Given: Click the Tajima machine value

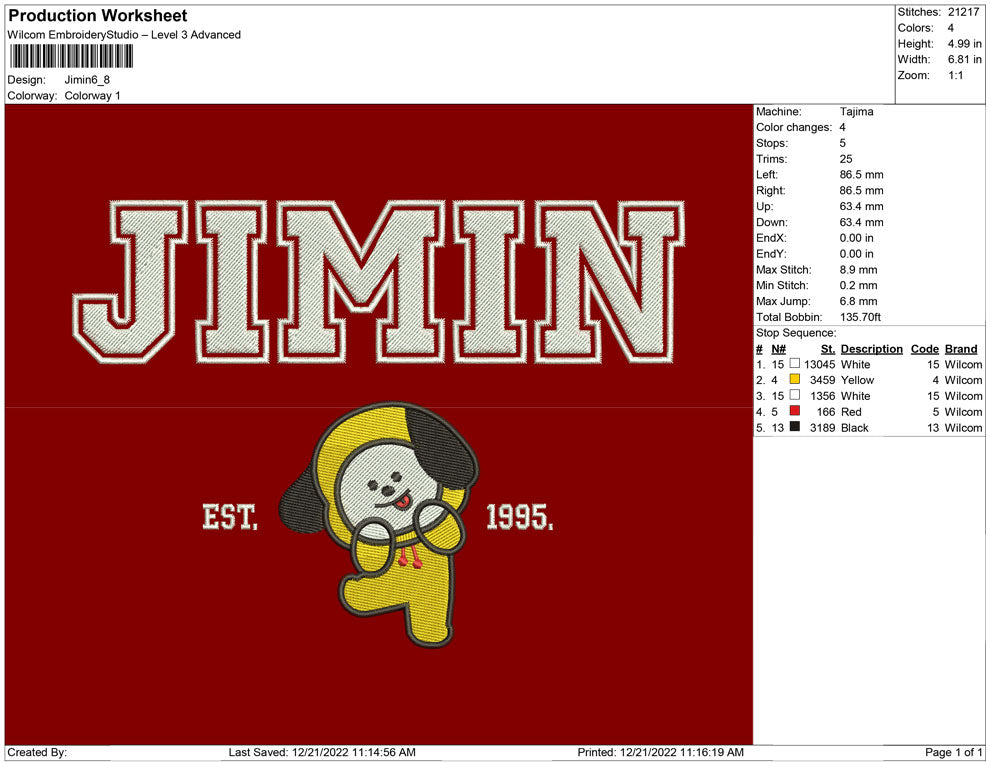Looking at the screenshot, I should tap(856, 112).
